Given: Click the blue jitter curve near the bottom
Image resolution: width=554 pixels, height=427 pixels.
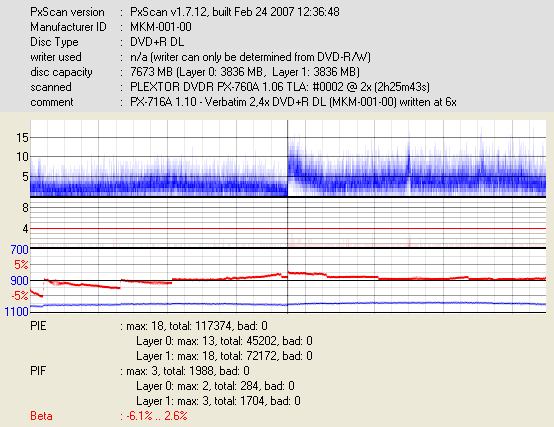Looking at the screenshot, I should (x=288, y=304).
